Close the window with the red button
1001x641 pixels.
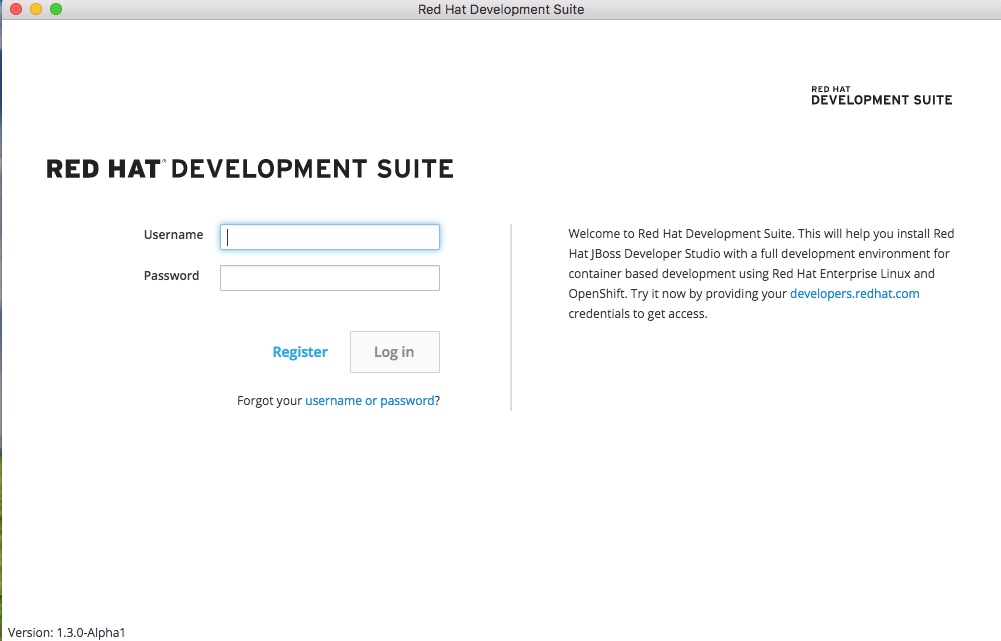tap(16, 9)
